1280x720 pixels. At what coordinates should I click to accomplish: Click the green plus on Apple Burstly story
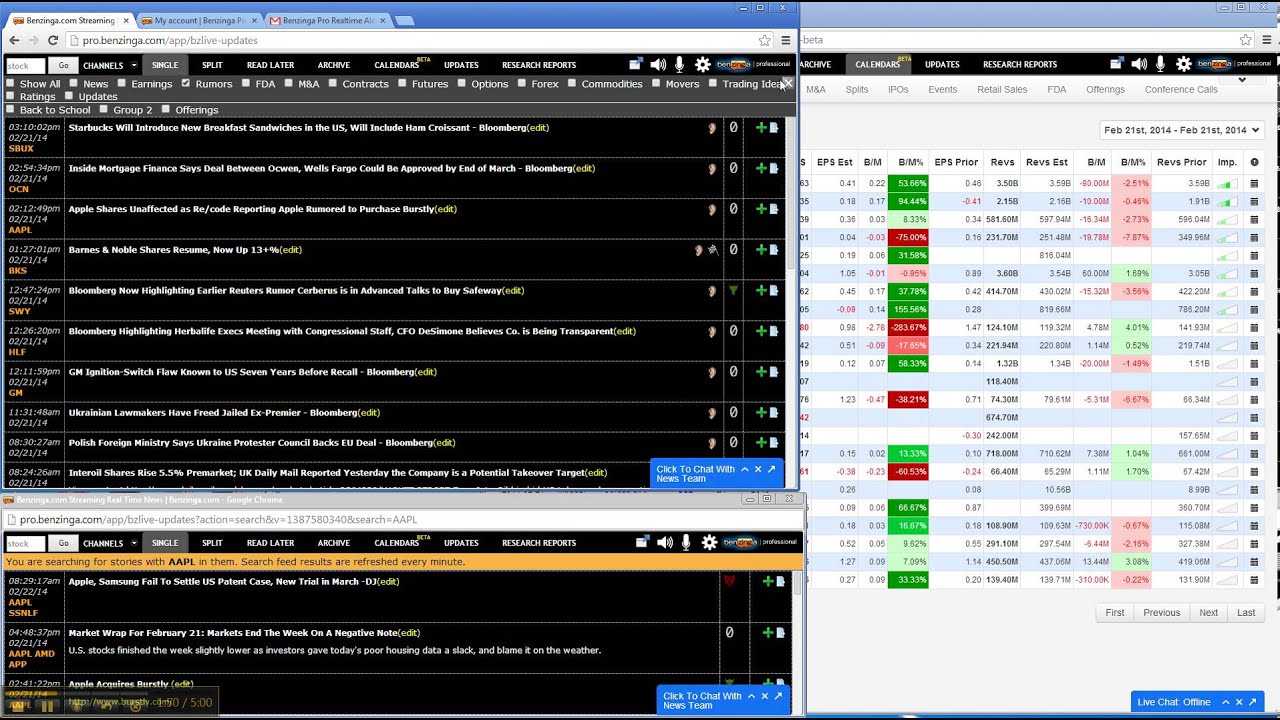pos(761,209)
